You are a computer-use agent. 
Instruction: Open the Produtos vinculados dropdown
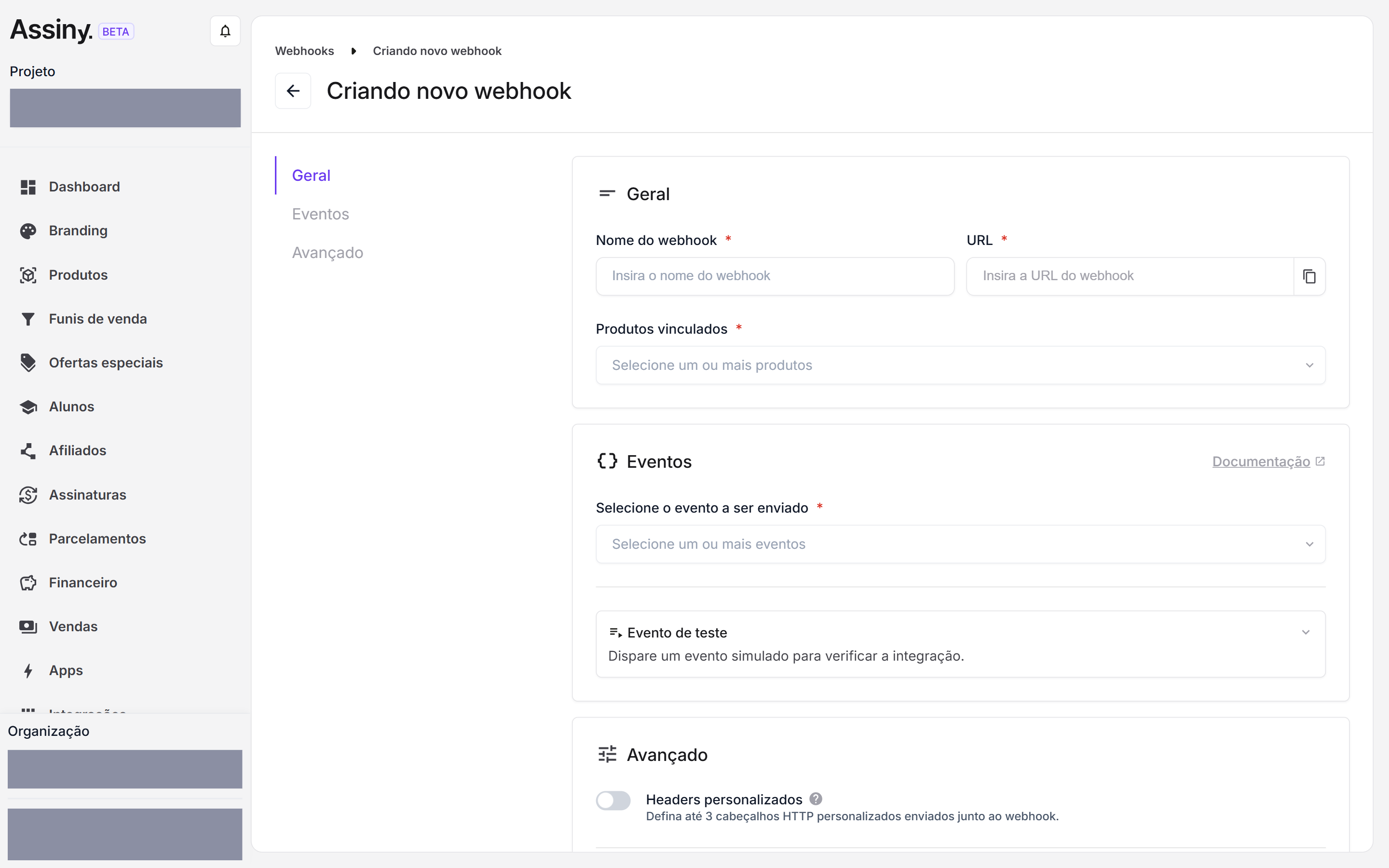[960, 365]
